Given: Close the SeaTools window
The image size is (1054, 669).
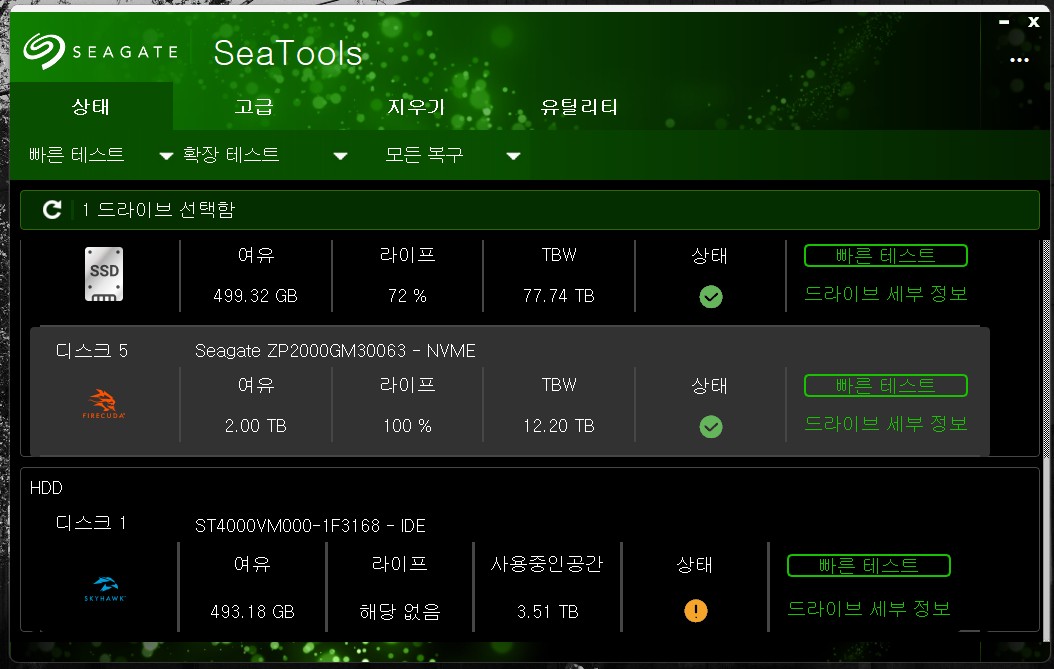Looking at the screenshot, I should [1034, 22].
